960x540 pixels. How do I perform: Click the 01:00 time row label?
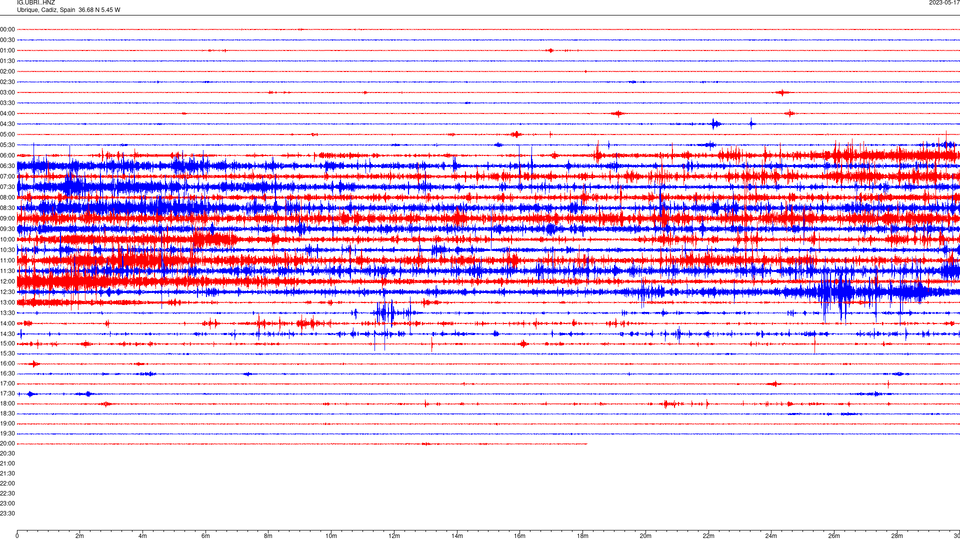click(x=7, y=50)
